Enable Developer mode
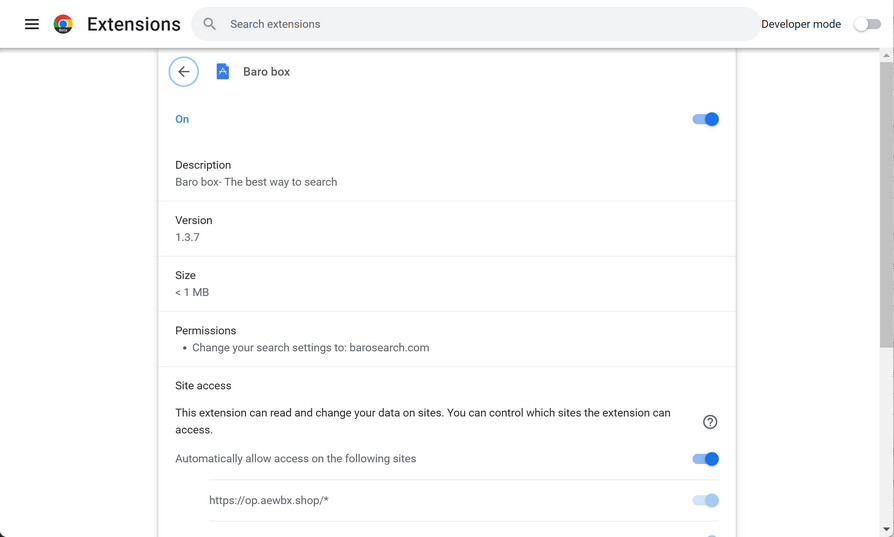894x537 pixels. tap(867, 24)
